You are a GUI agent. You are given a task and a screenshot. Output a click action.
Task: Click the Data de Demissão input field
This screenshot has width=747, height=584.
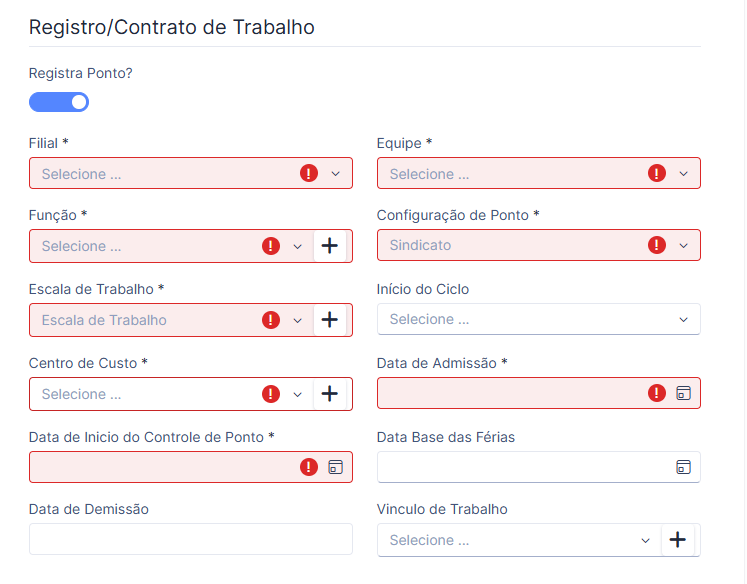pos(191,539)
